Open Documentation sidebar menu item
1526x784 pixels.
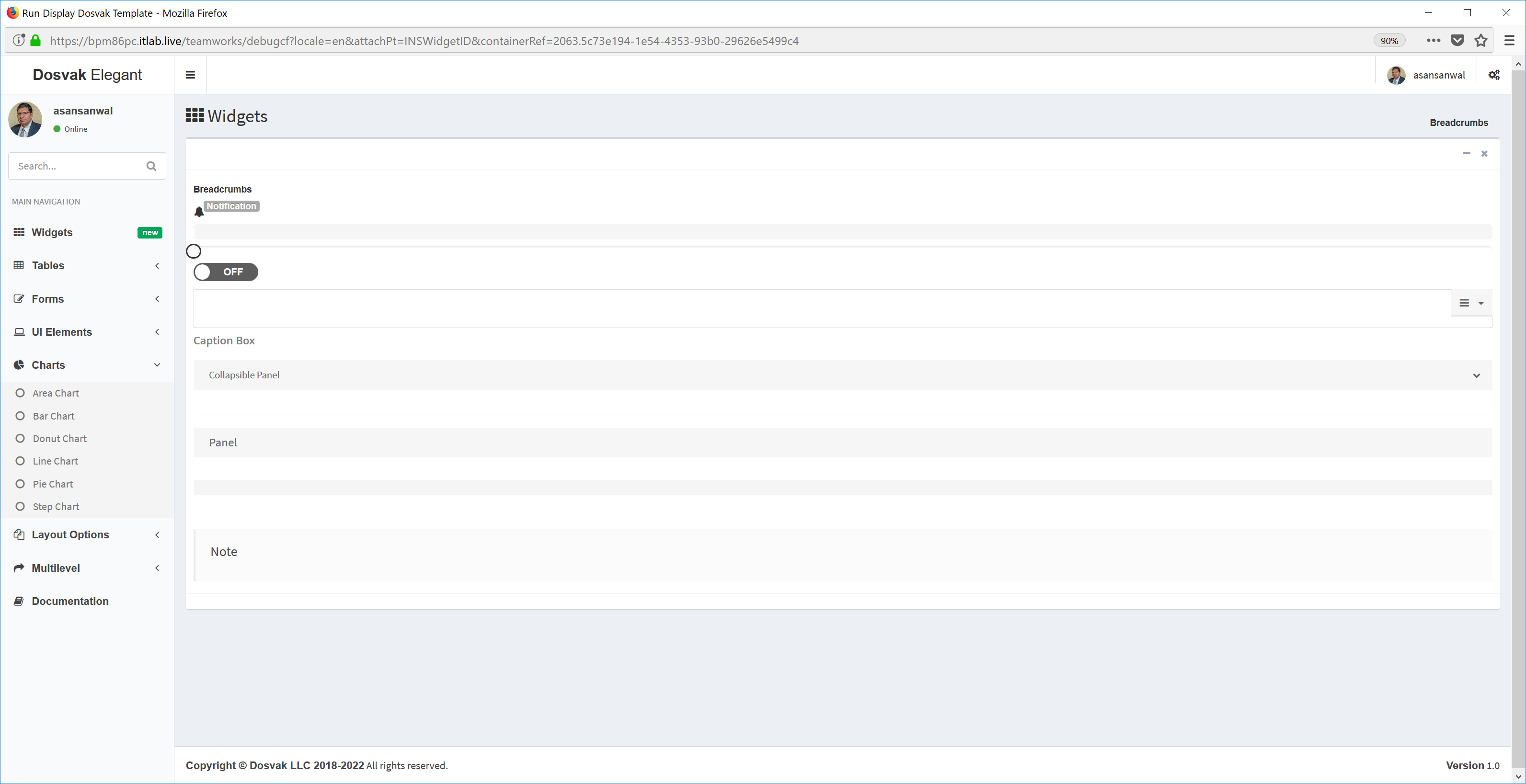coord(87,601)
